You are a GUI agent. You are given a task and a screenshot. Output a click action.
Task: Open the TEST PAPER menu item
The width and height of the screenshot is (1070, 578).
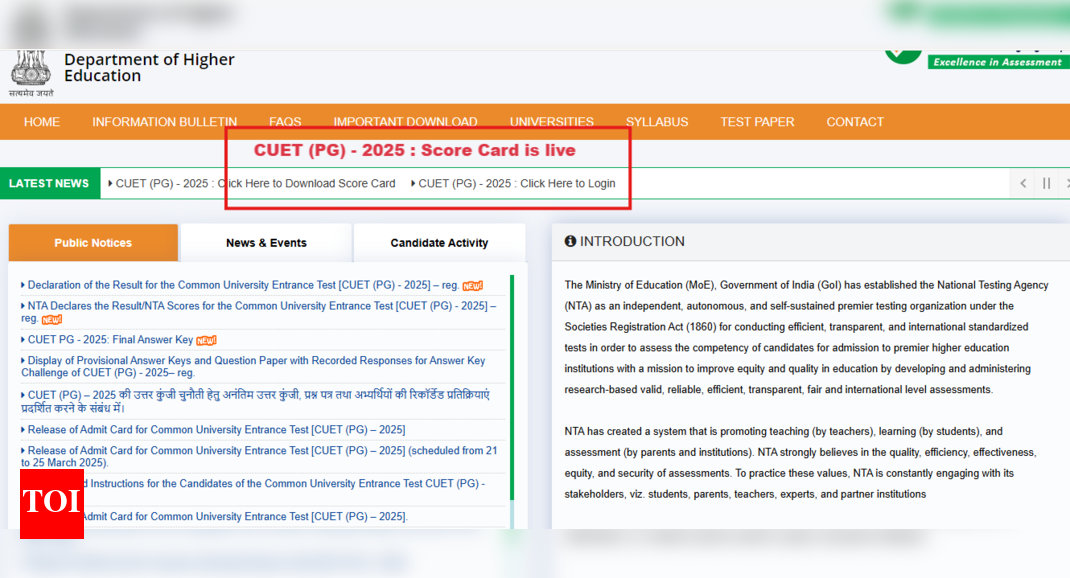tap(757, 122)
